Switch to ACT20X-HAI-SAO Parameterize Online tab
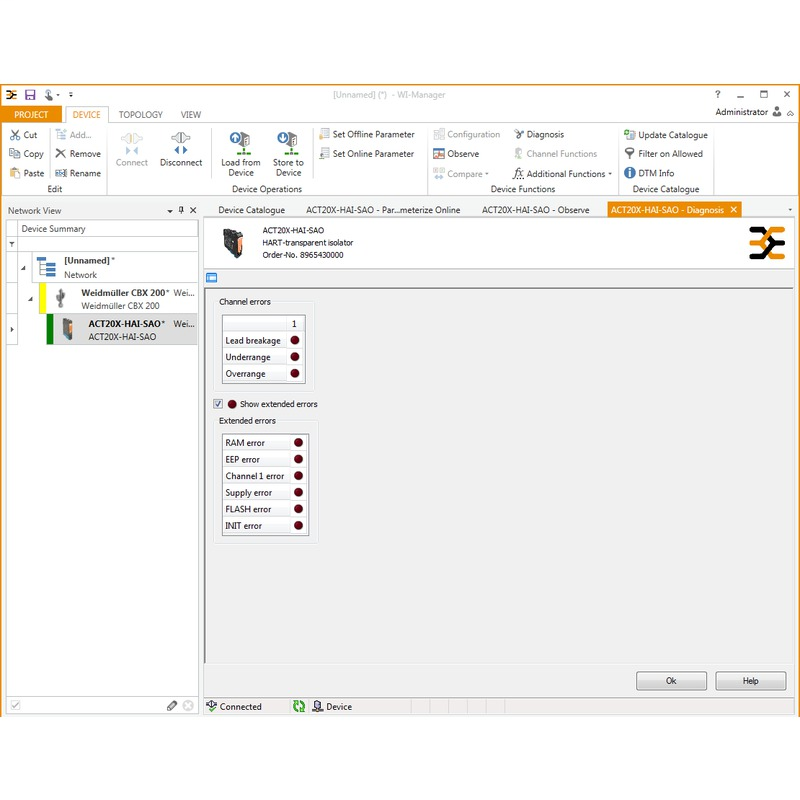This screenshot has width=800, height=800. 383,210
